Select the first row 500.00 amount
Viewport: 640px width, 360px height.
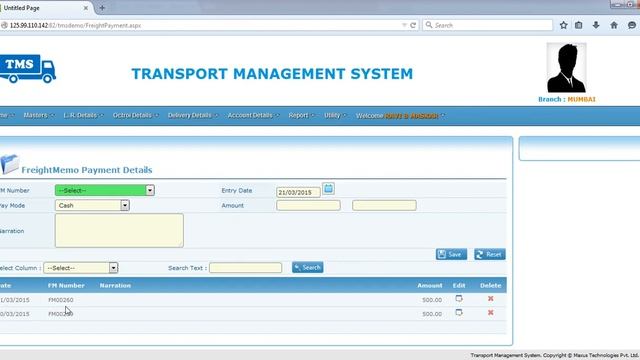[432, 300]
